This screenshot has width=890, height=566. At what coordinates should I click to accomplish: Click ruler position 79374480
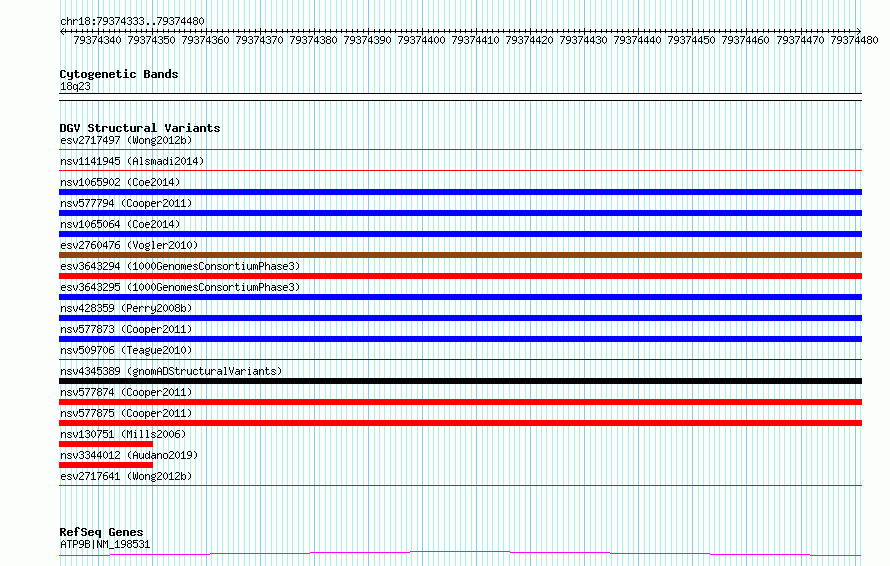point(854,41)
